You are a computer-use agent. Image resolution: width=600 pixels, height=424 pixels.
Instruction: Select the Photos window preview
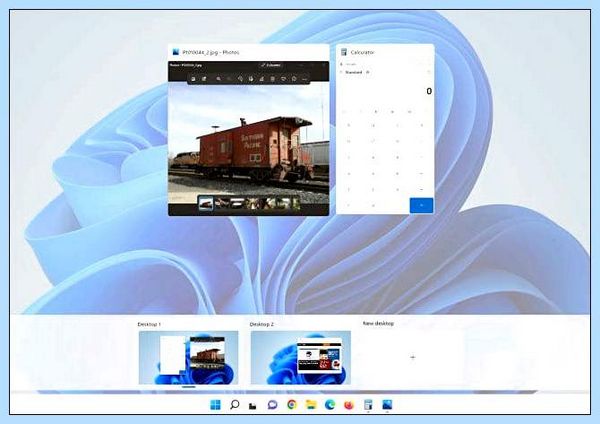pyautogui.click(x=248, y=130)
